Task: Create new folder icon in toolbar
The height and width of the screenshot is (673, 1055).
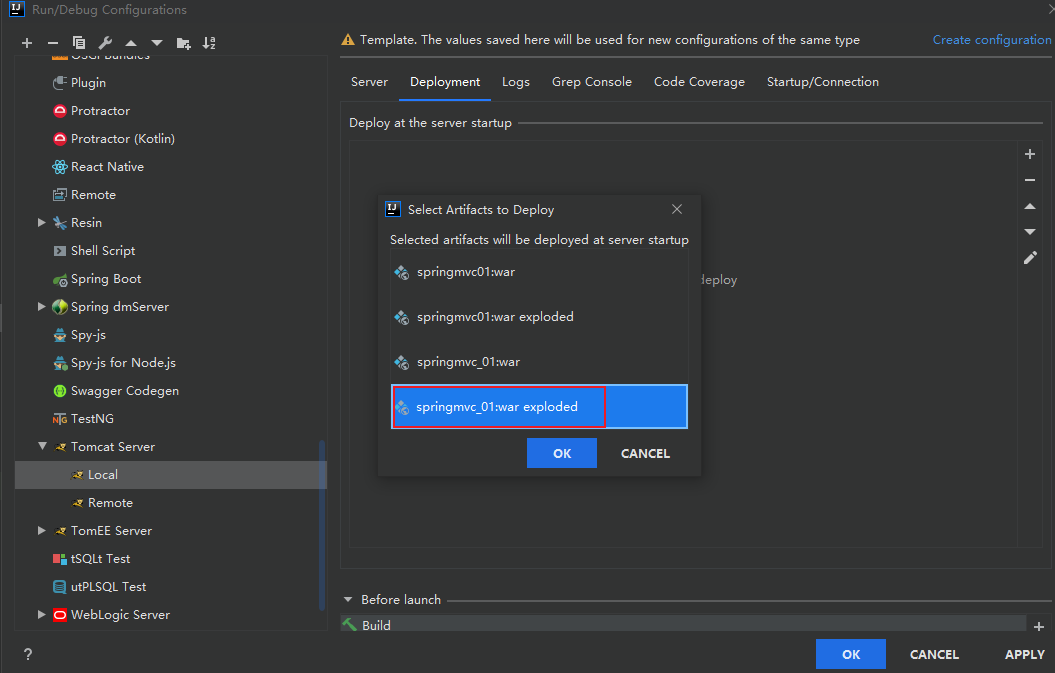Action: pos(183,43)
